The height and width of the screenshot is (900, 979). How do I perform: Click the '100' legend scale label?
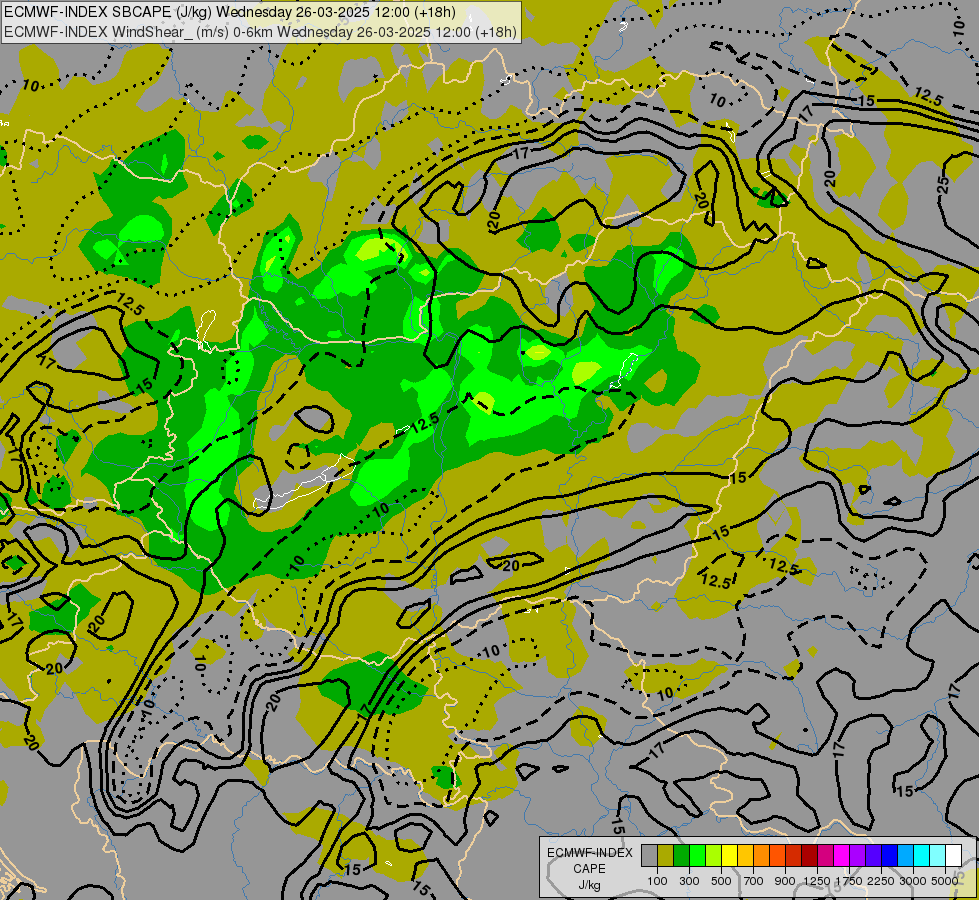[x=657, y=881]
